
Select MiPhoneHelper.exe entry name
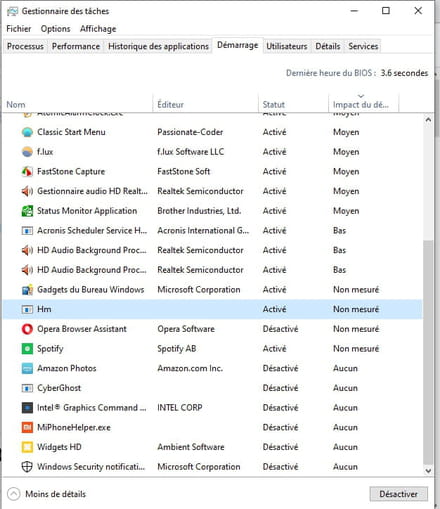pos(74,427)
